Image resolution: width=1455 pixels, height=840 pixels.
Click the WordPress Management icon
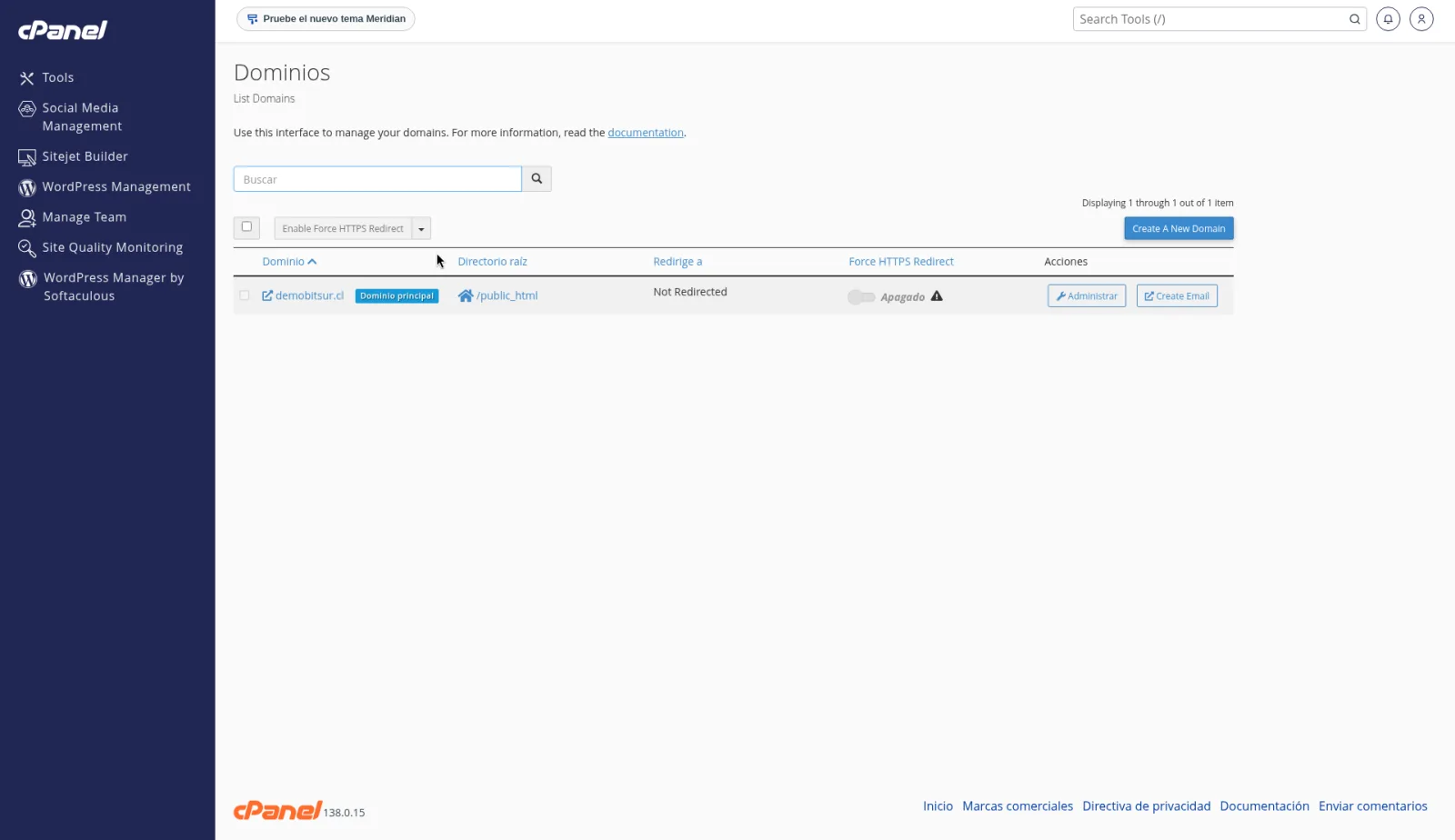27,187
